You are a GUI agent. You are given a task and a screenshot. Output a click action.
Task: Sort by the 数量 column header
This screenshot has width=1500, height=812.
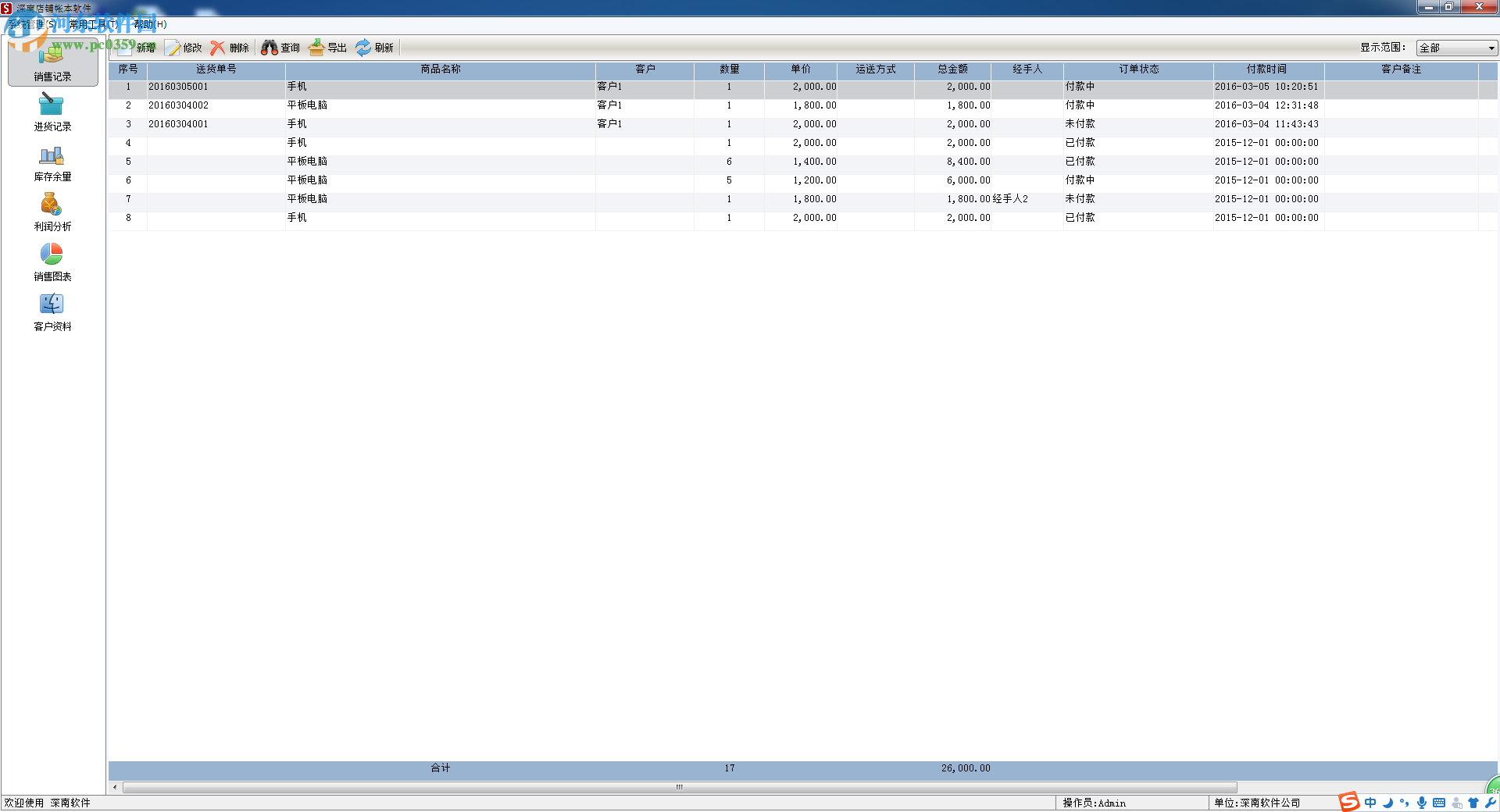(730, 69)
